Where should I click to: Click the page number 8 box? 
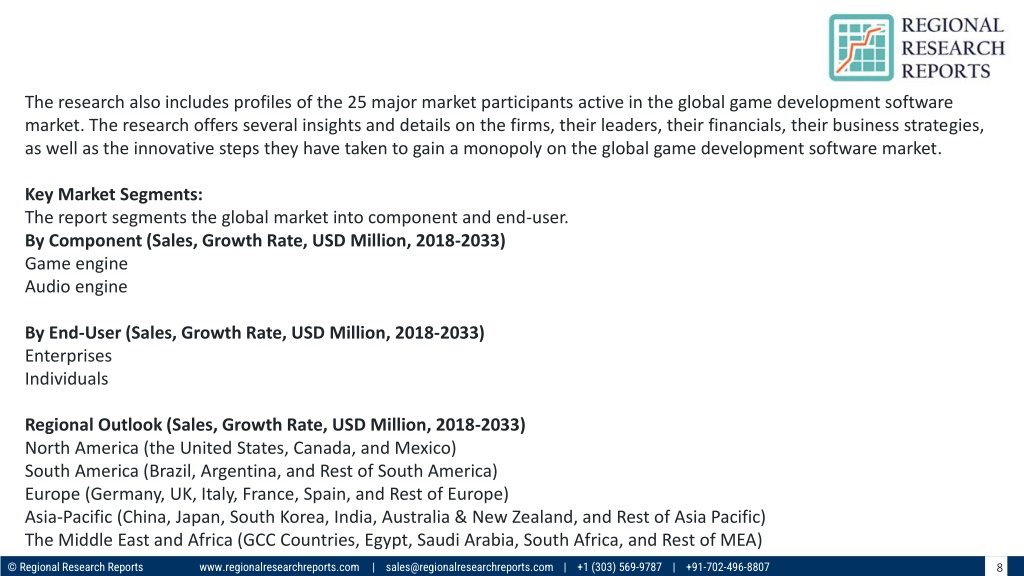coord(999,567)
